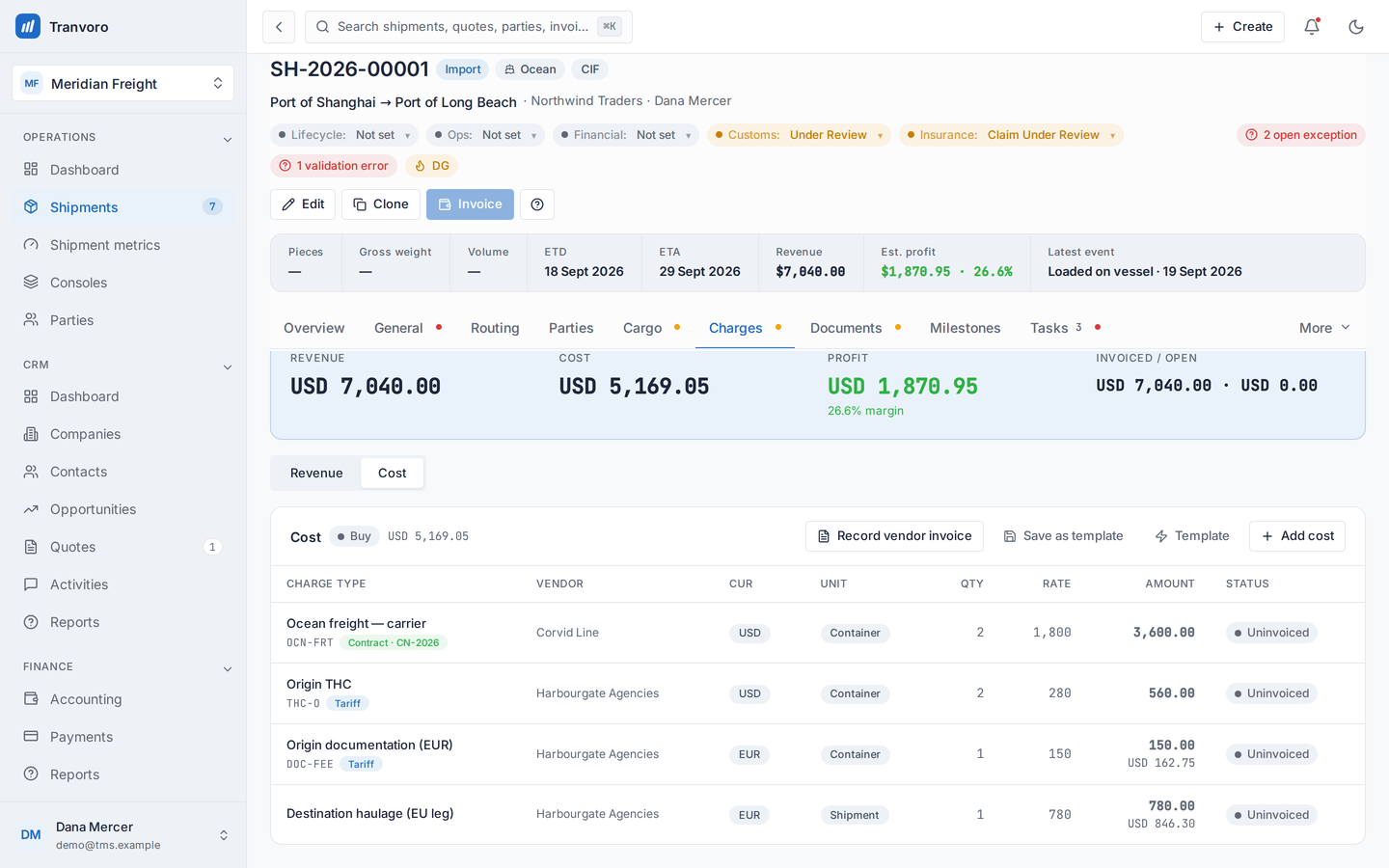Switch to the Cargo tab

click(651, 328)
